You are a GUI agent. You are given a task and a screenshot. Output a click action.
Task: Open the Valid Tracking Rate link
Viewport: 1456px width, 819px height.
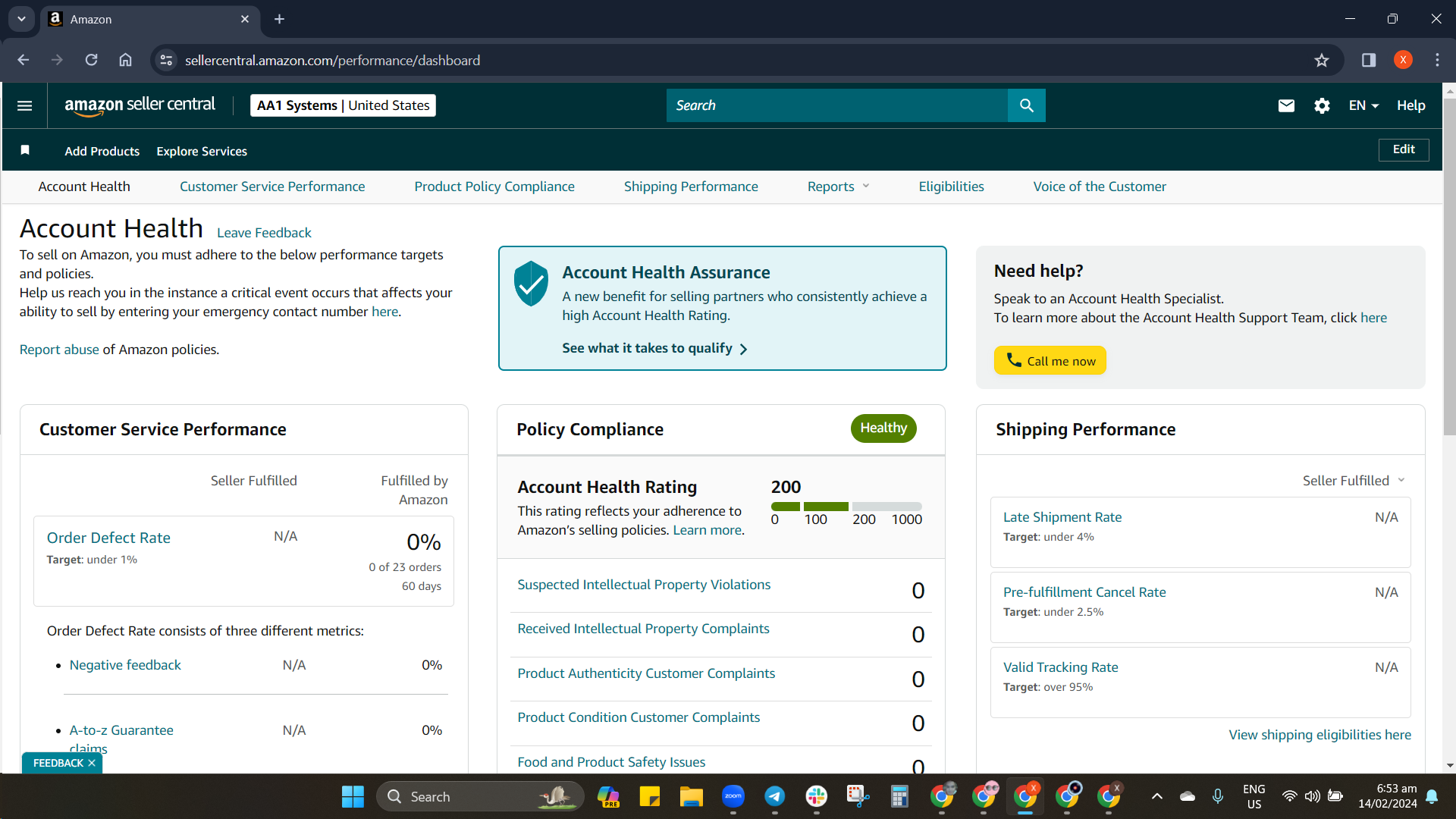[x=1060, y=667]
